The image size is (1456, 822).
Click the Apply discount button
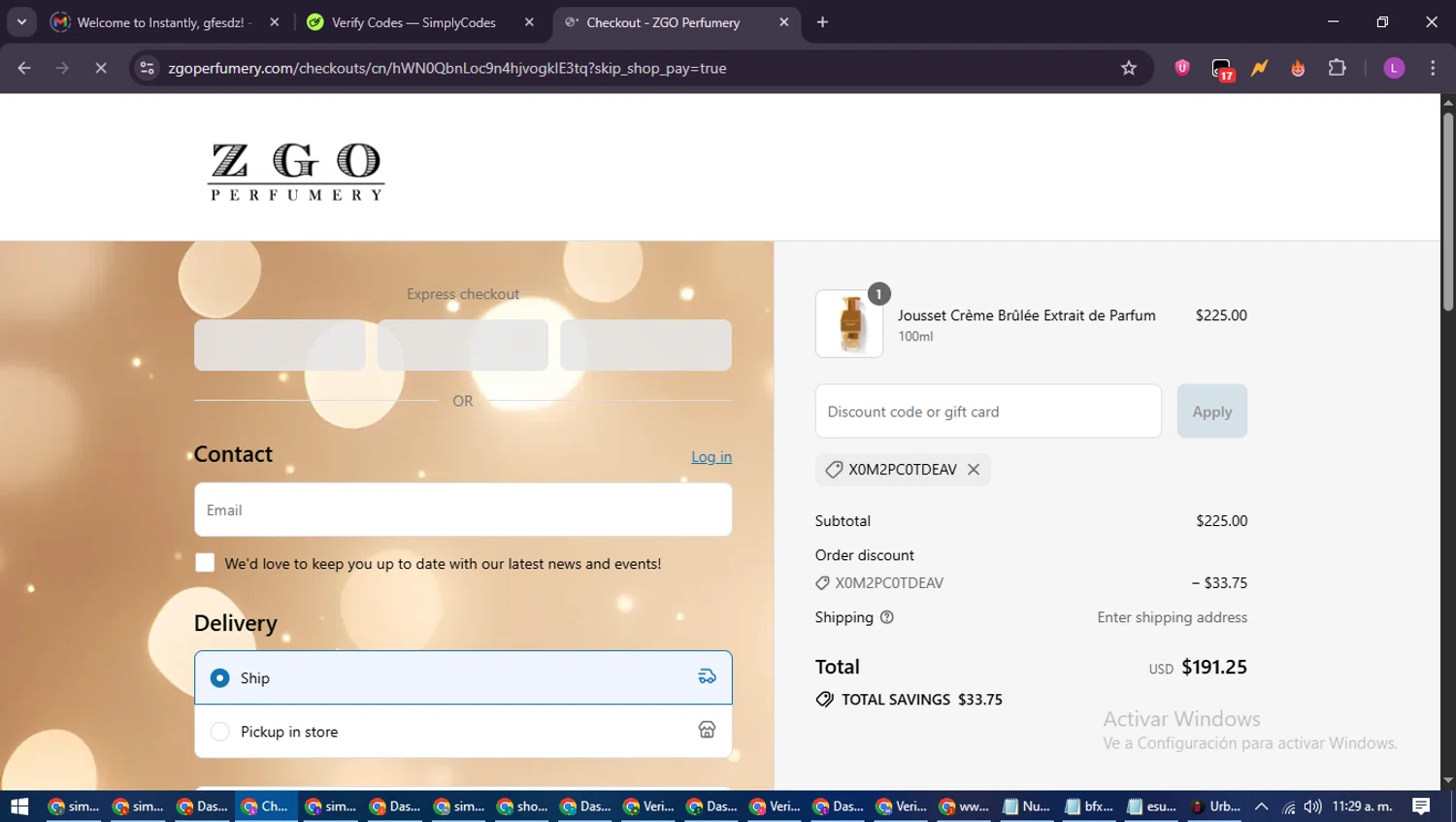(x=1211, y=411)
